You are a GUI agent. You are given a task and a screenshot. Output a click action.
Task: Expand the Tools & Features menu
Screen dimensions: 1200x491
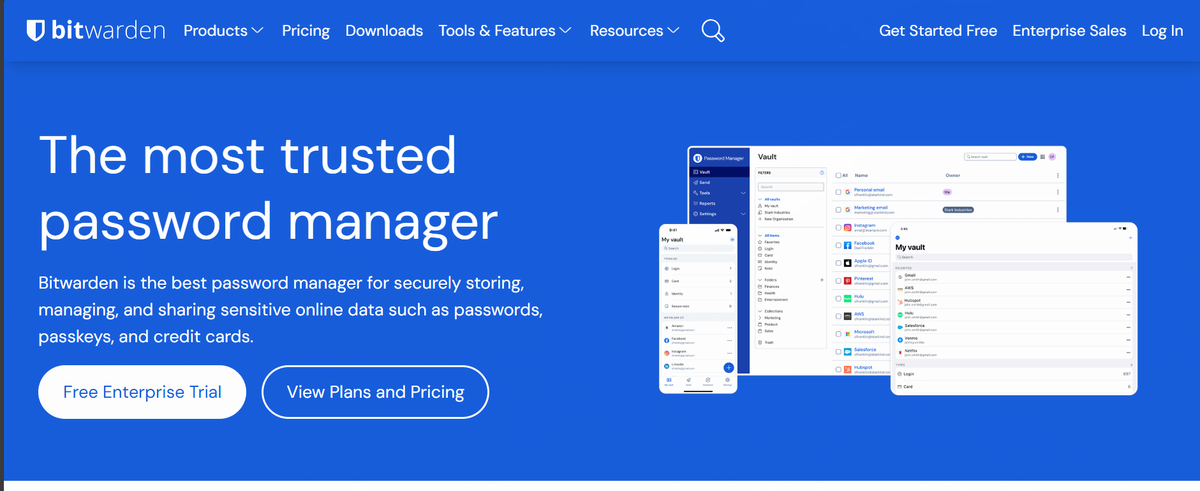coord(506,31)
